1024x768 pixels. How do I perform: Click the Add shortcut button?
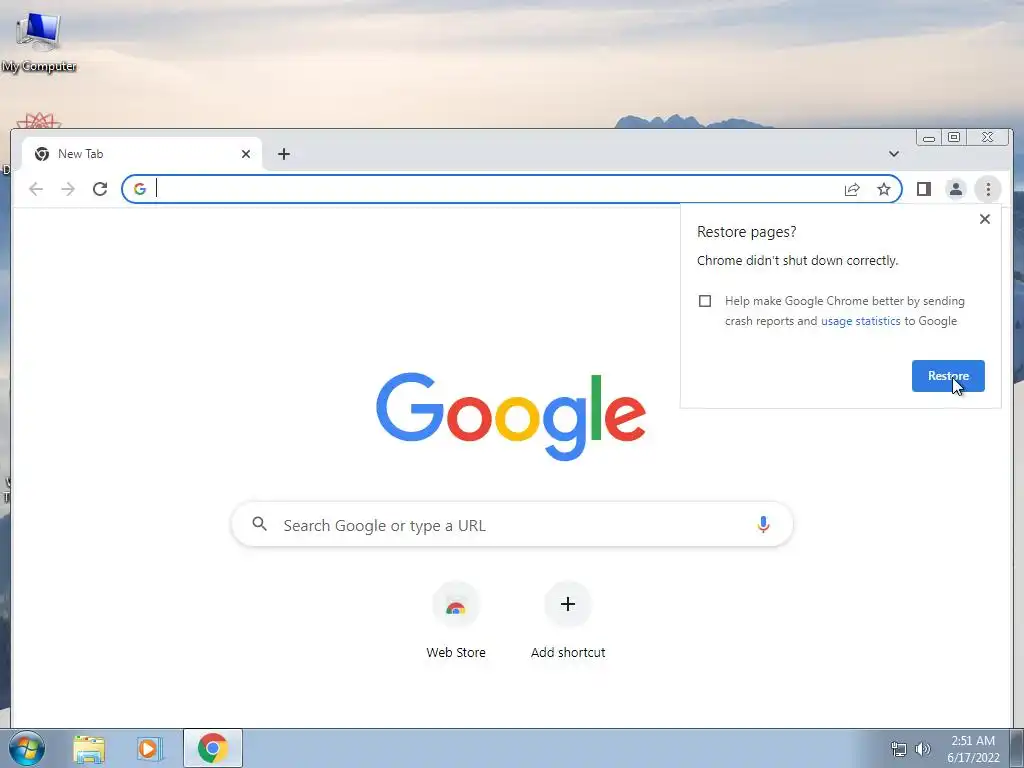568,620
